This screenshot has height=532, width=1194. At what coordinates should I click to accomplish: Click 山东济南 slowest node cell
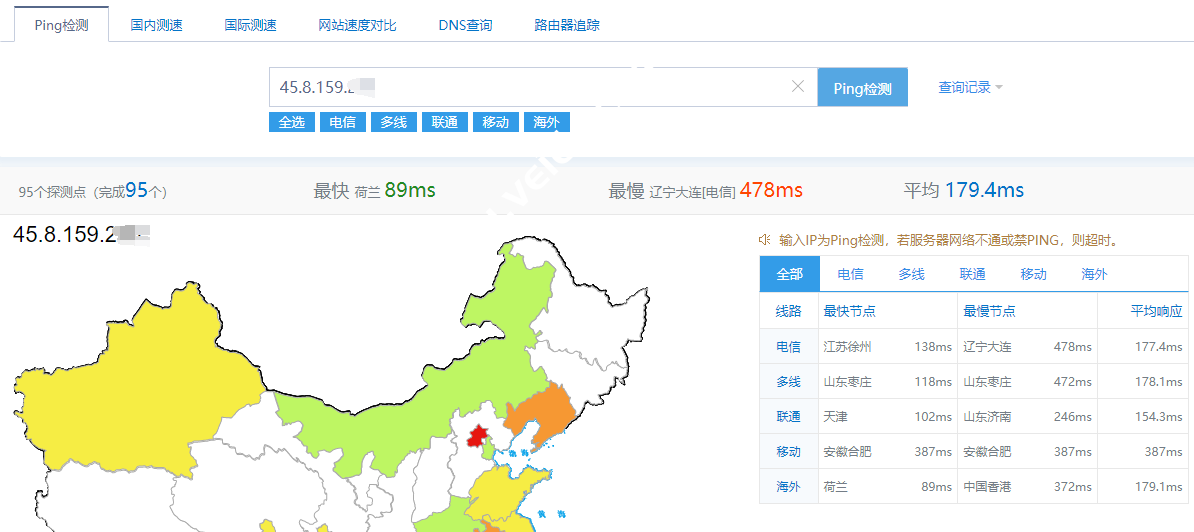tap(988, 417)
